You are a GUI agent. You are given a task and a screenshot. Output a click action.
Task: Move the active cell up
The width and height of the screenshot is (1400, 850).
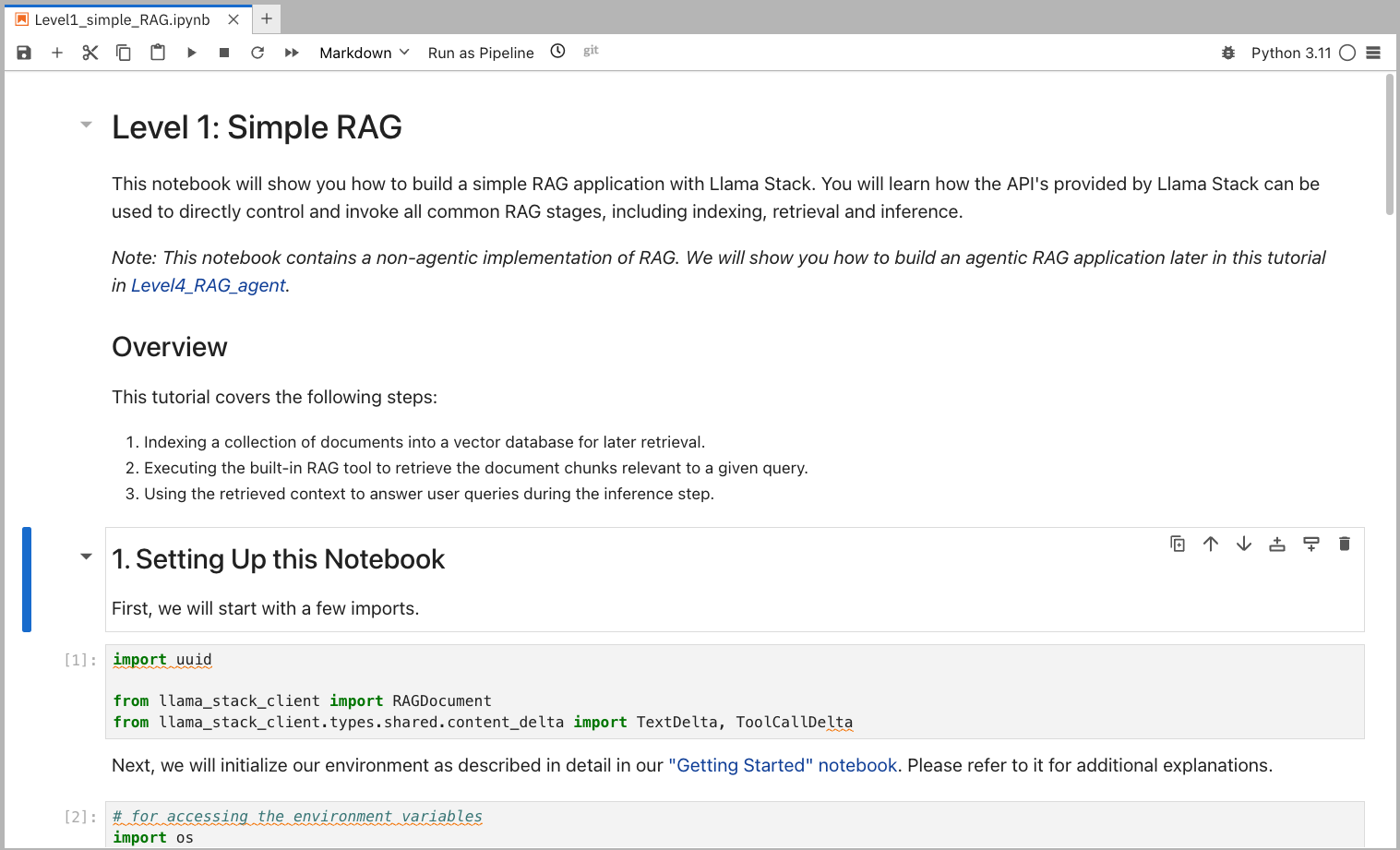point(1211,544)
